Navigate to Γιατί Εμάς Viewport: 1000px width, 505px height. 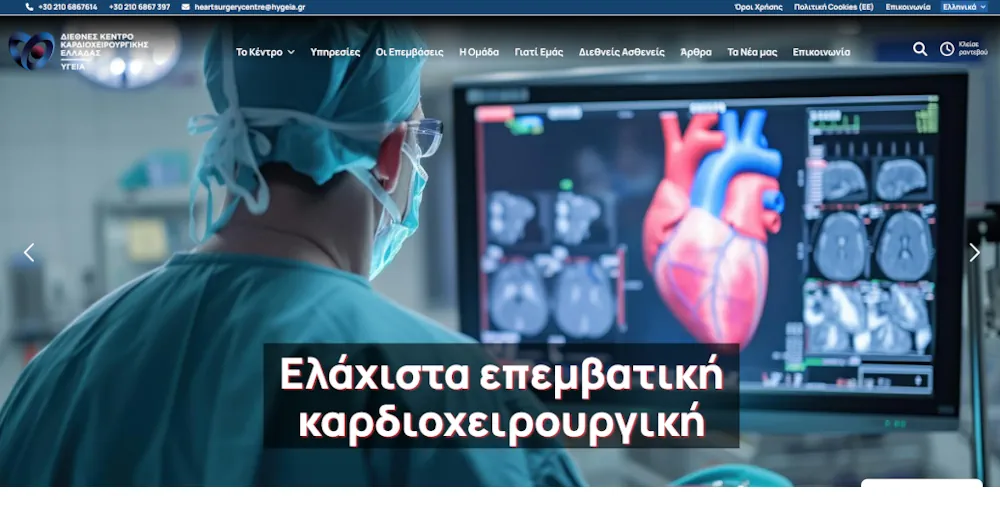[539, 52]
